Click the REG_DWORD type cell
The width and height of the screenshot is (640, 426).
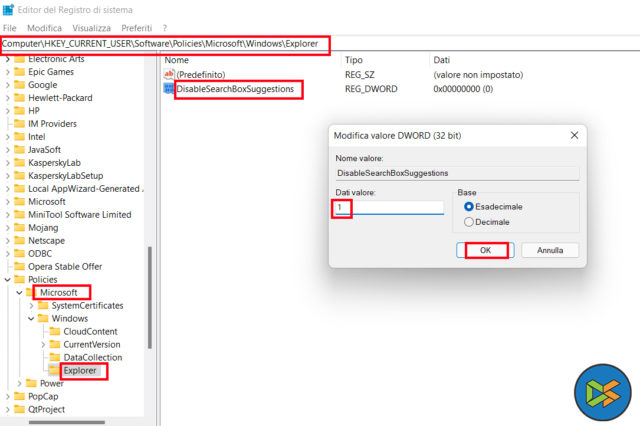coord(371,89)
